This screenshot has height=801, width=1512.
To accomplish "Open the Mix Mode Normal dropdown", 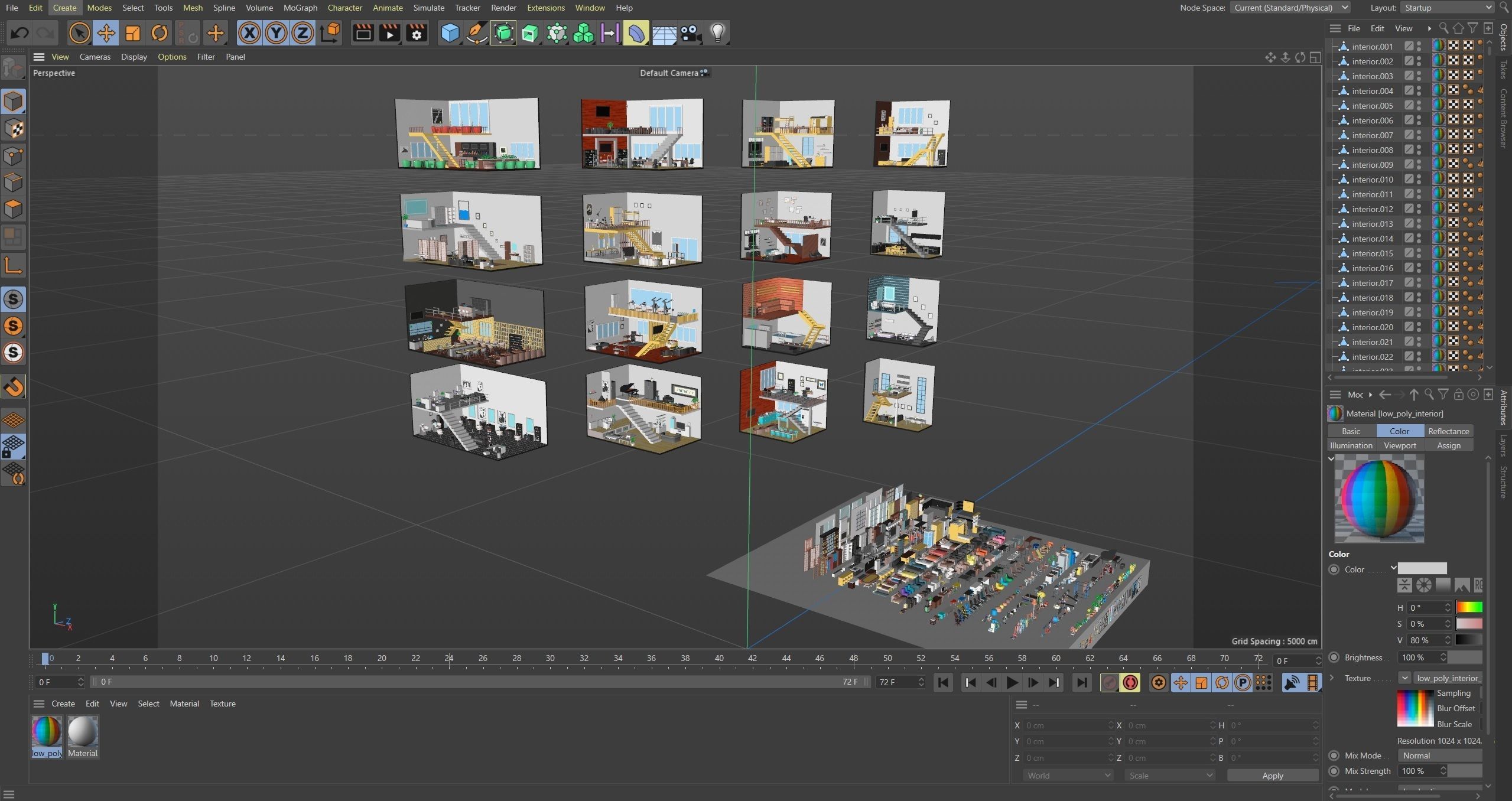I will (x=1439, y=756).
